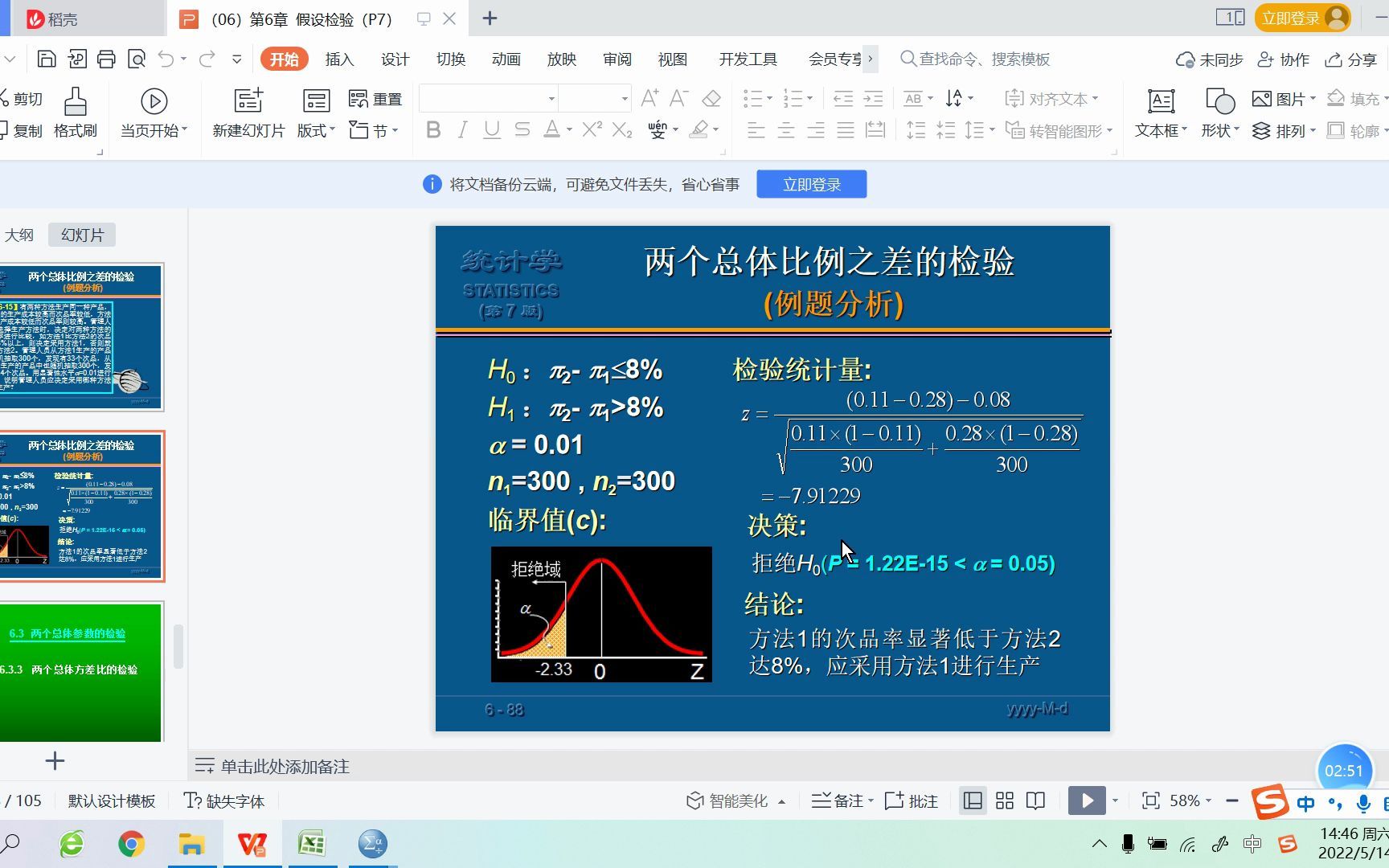1389x868 pixels.
Task: Switch to the 插入 ribbon tab
Action: coord(339,59)
